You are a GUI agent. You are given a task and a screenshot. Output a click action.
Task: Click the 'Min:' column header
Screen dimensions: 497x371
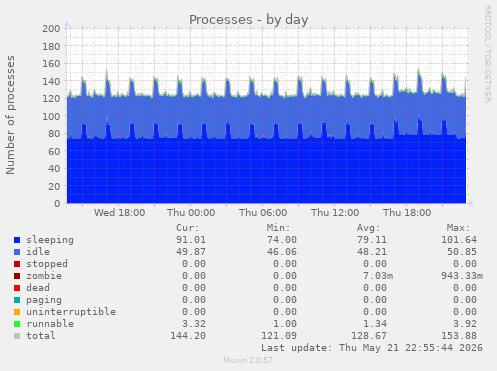tap(278, 228)
